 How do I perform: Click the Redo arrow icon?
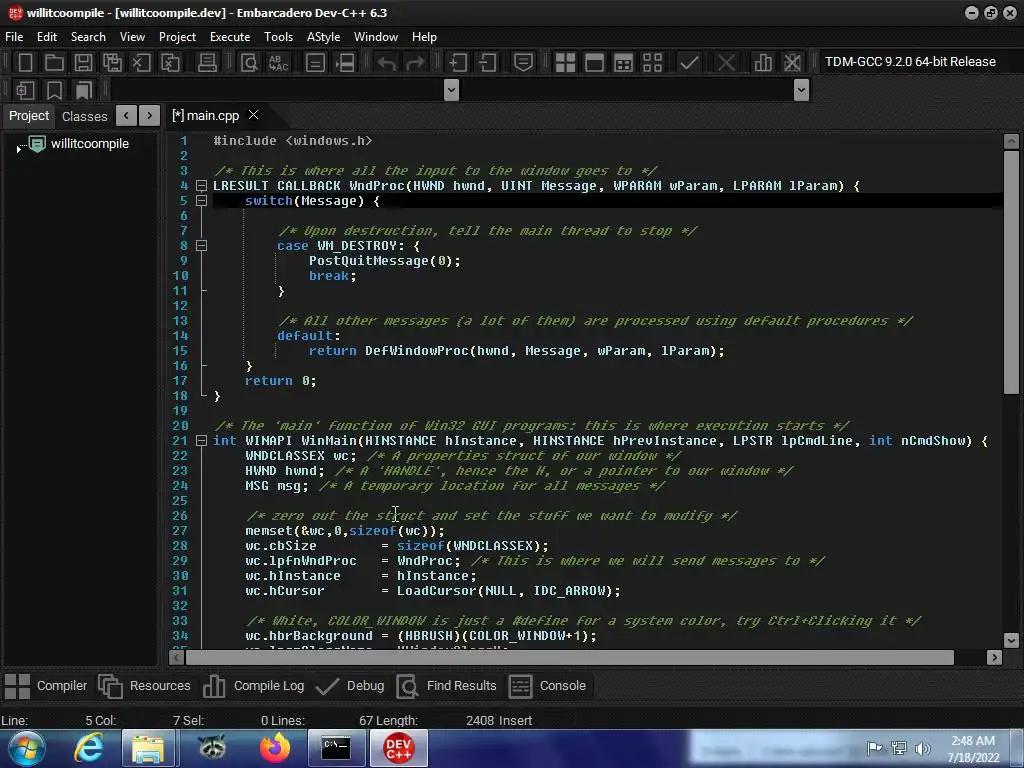pos(415,63)
